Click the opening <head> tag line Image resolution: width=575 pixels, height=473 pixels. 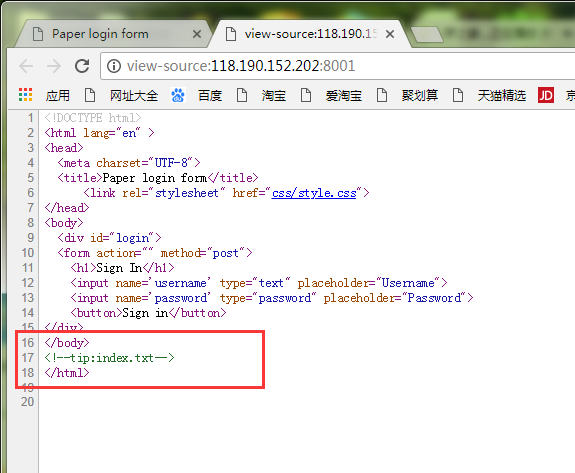tap(64, 148)
